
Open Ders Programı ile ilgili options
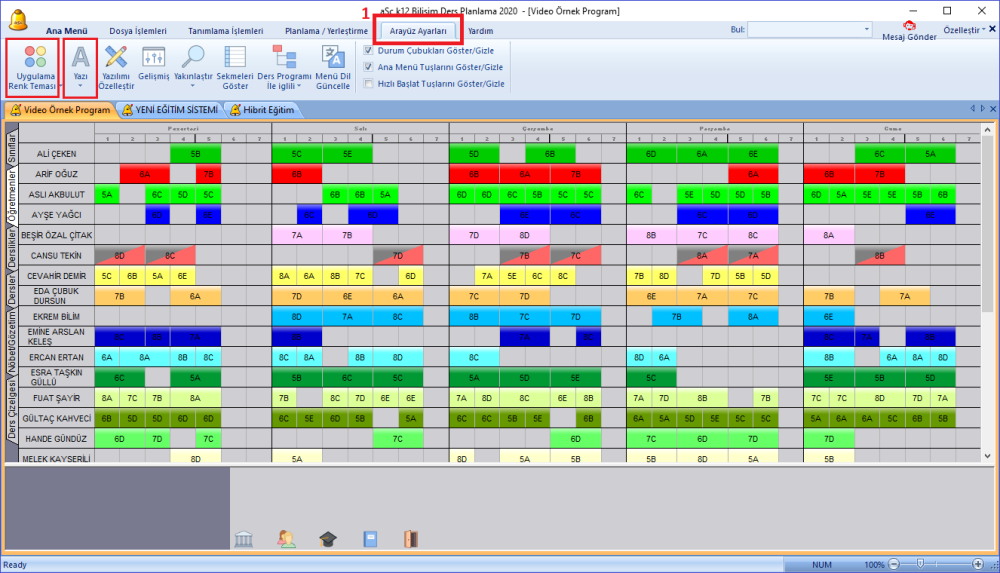click(x=284, y=68)
